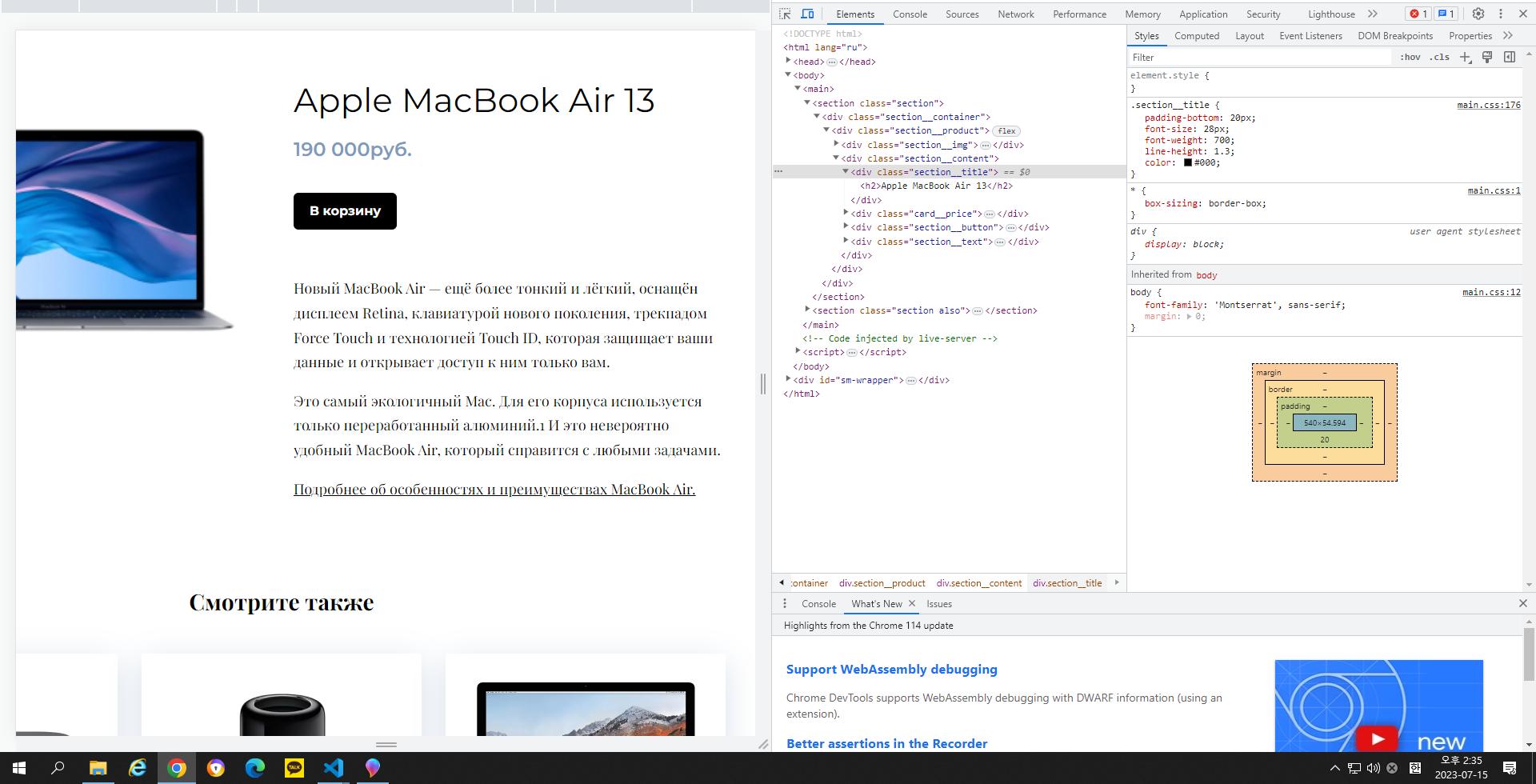The width and height of the screenshot is (1536, 784).
Task: Open the Computed styles tab
Action: [1197, 36]
